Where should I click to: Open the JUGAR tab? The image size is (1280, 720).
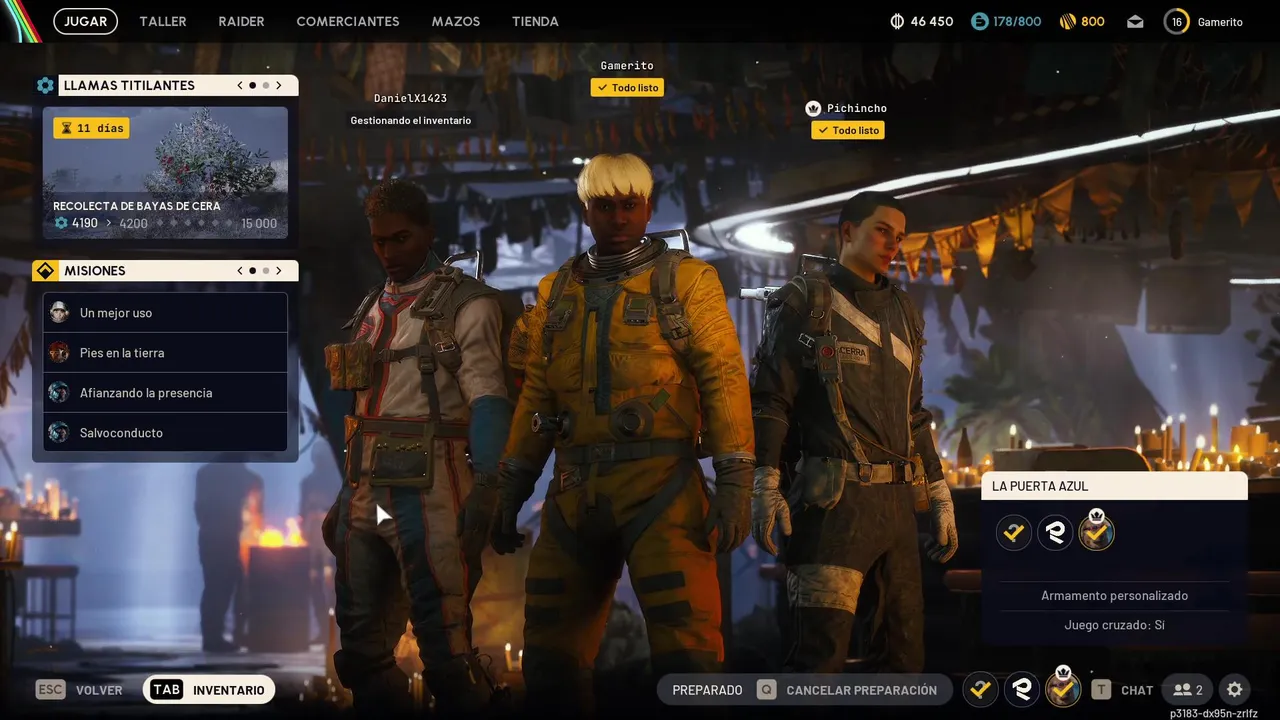point(85,21)
